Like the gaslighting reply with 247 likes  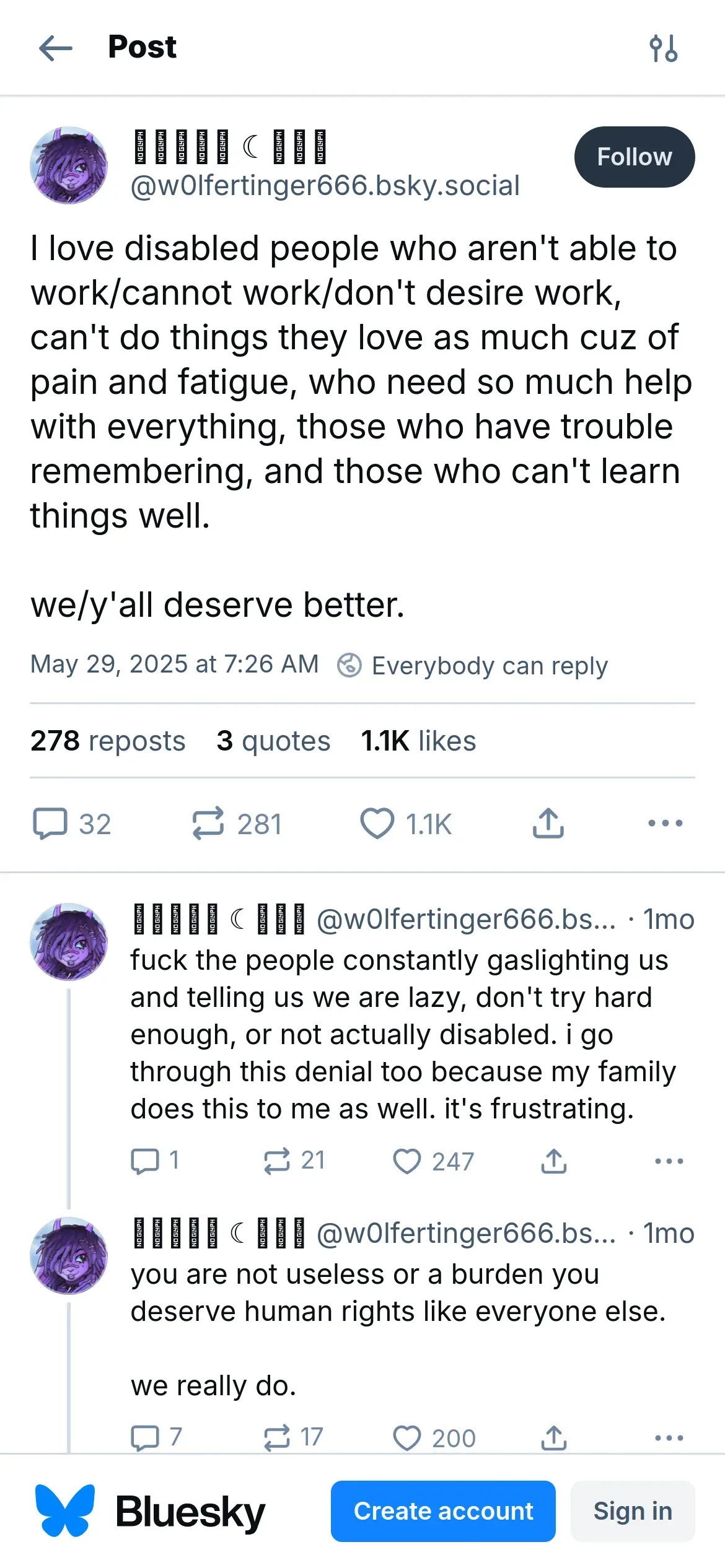(x=407, y=1161)
